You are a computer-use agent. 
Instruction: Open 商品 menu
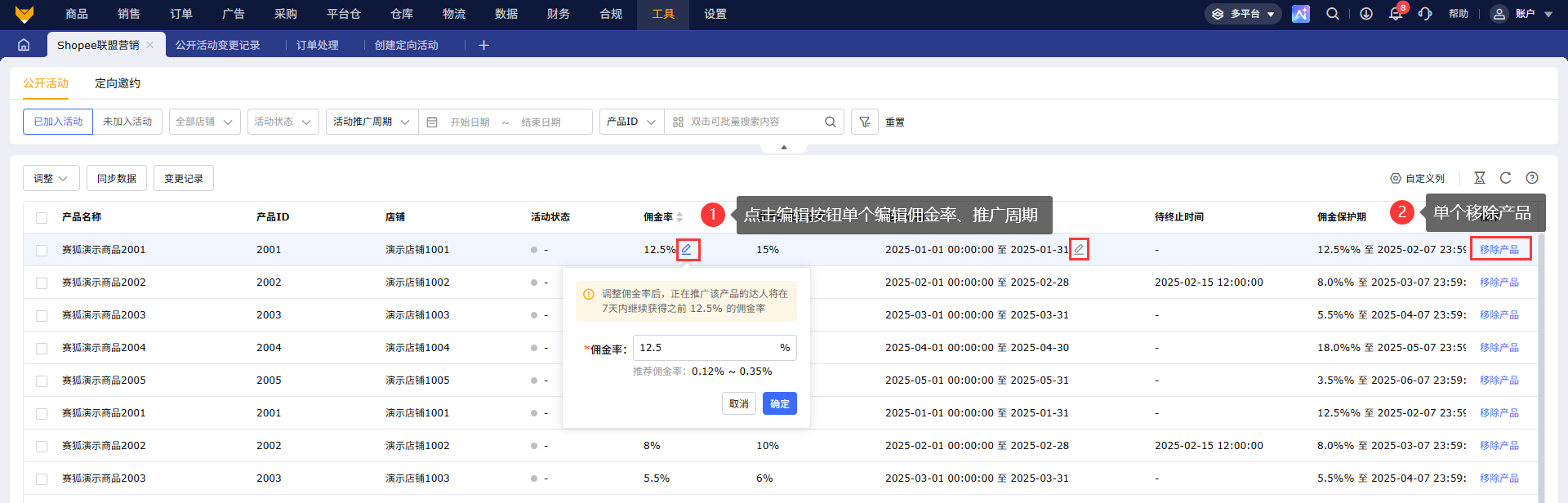pyautogui.click(x=77, y=14)
